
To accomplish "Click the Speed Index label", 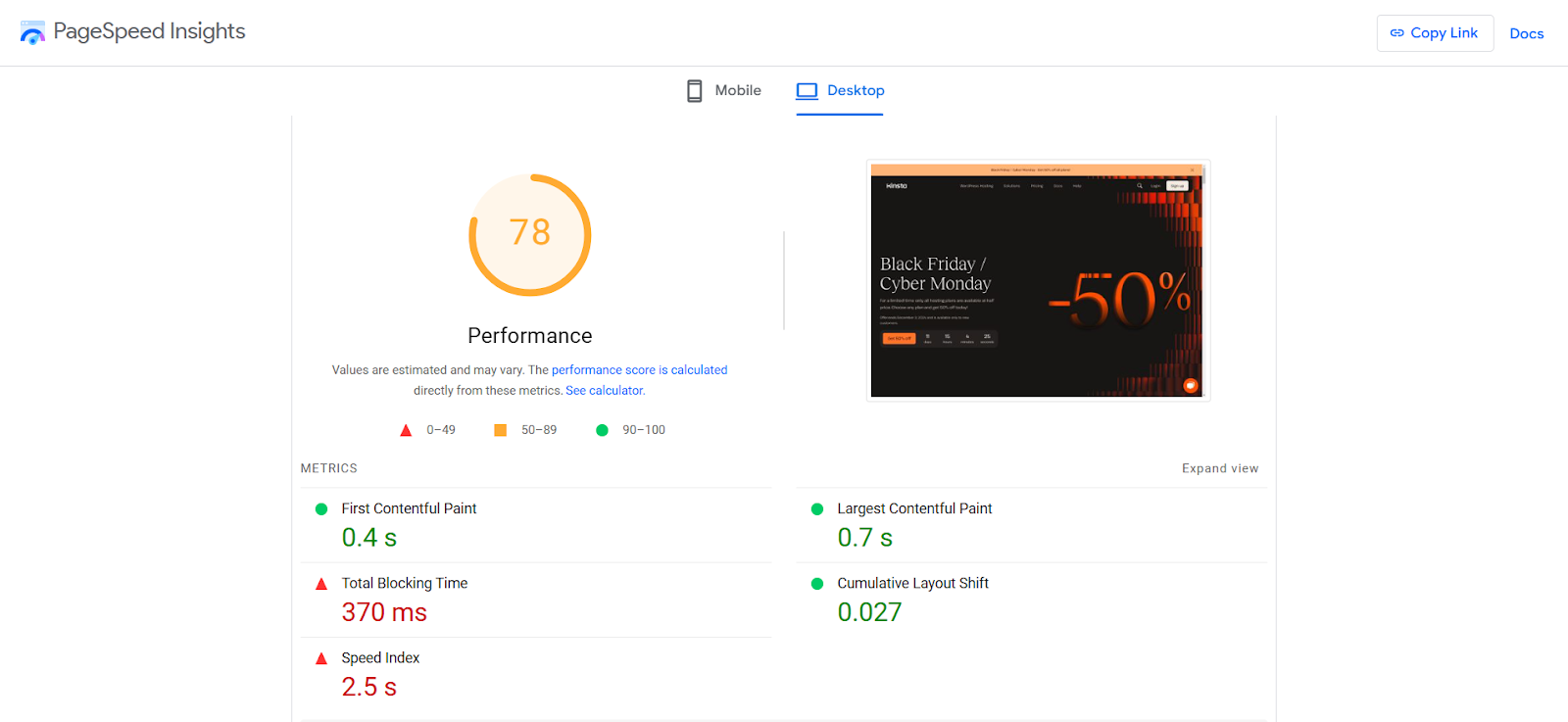I will (x=380, y=658).
